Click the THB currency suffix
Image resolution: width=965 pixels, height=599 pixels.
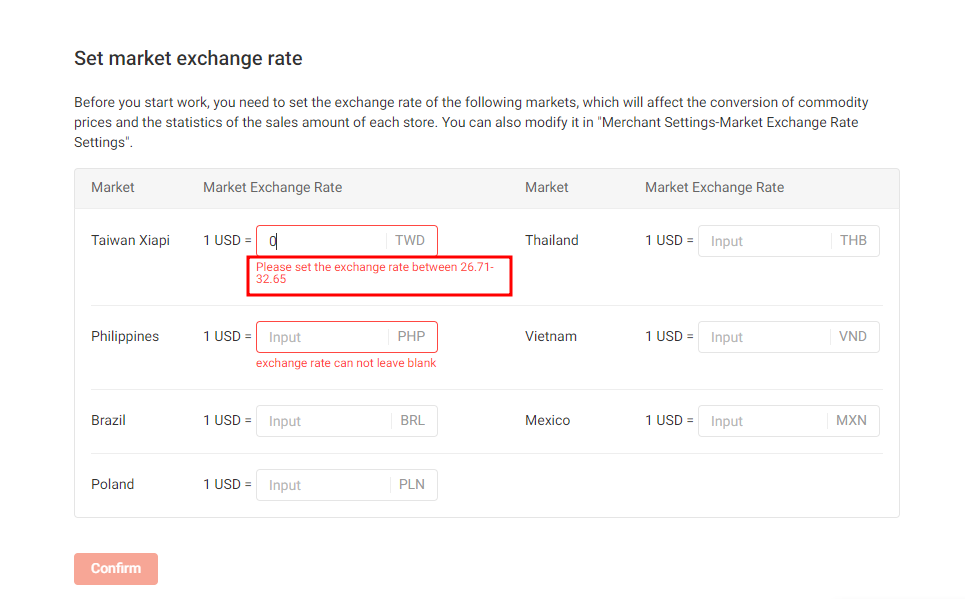[x=853, y=241]
